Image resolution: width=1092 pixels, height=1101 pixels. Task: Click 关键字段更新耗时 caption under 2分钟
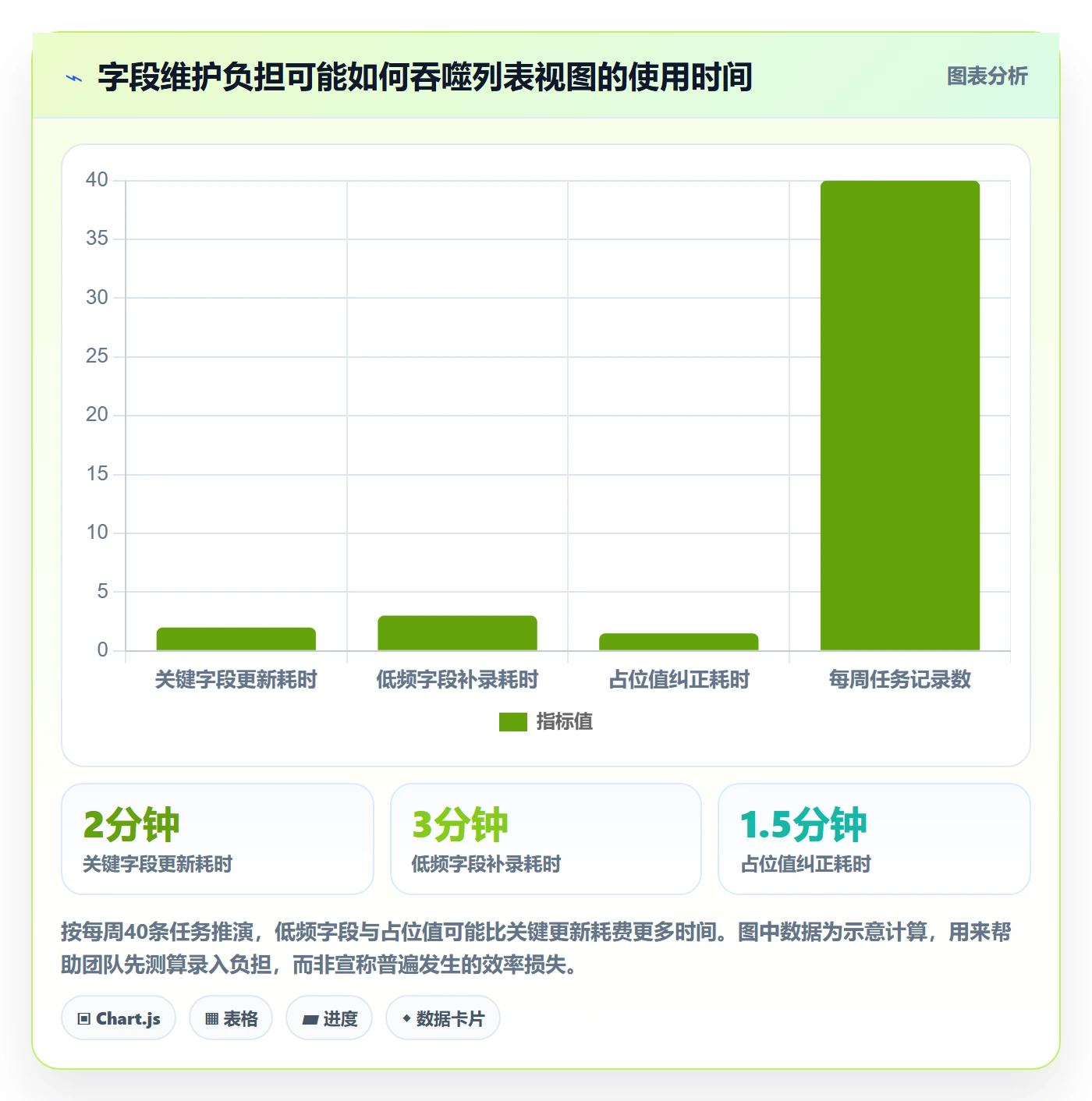tap(158, 864)
